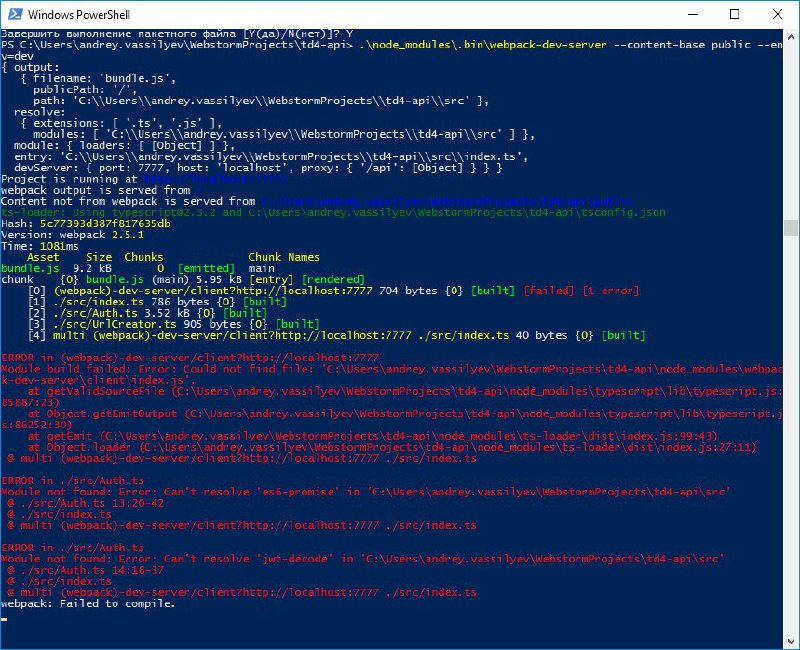The height and width of the screenshot is (650, 800).
Task: Click the 'Can't resolve jwt-decode' error line
Action: click(x=362, y=559)
